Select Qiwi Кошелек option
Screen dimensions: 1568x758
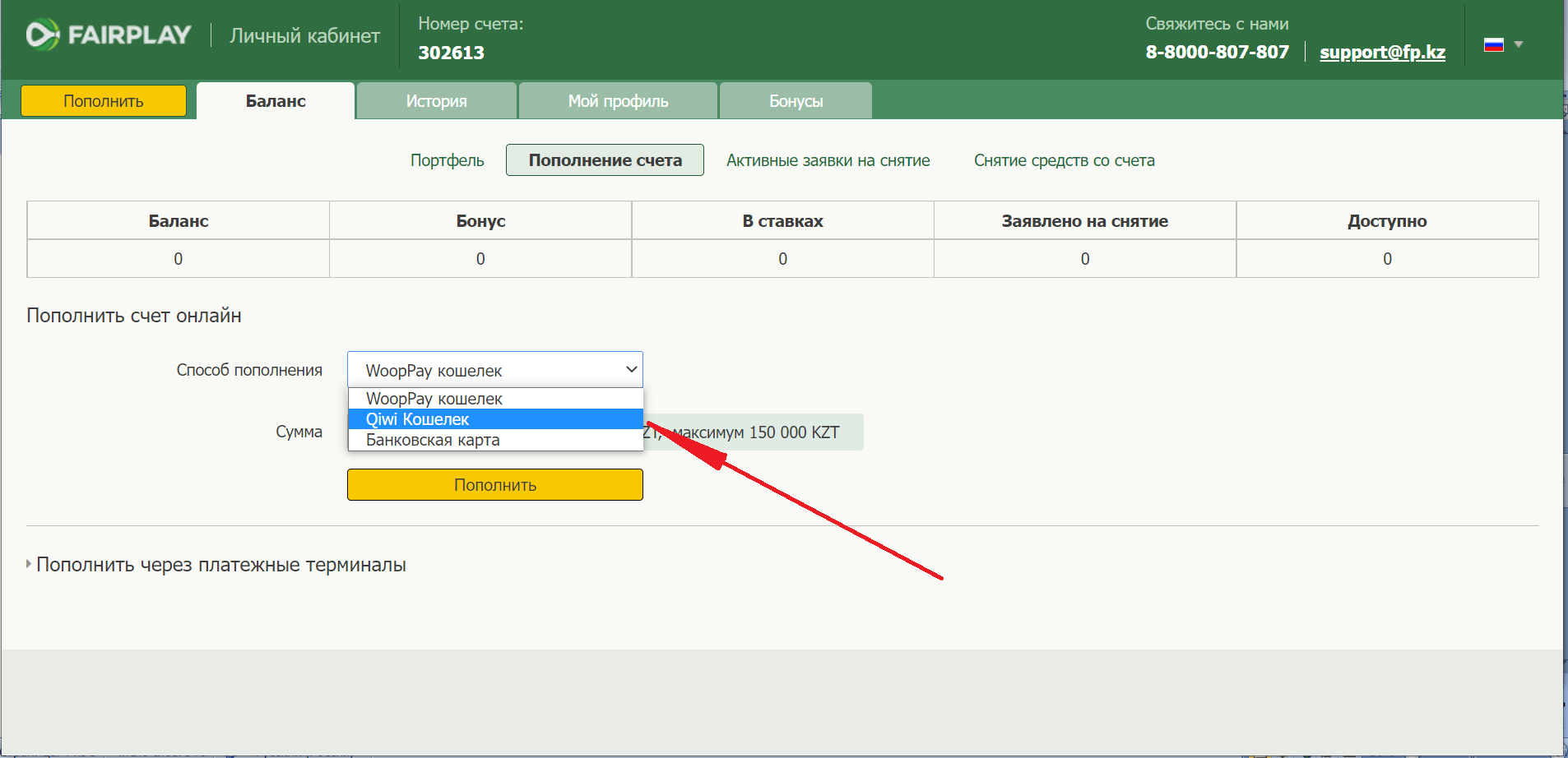point(495,419)
